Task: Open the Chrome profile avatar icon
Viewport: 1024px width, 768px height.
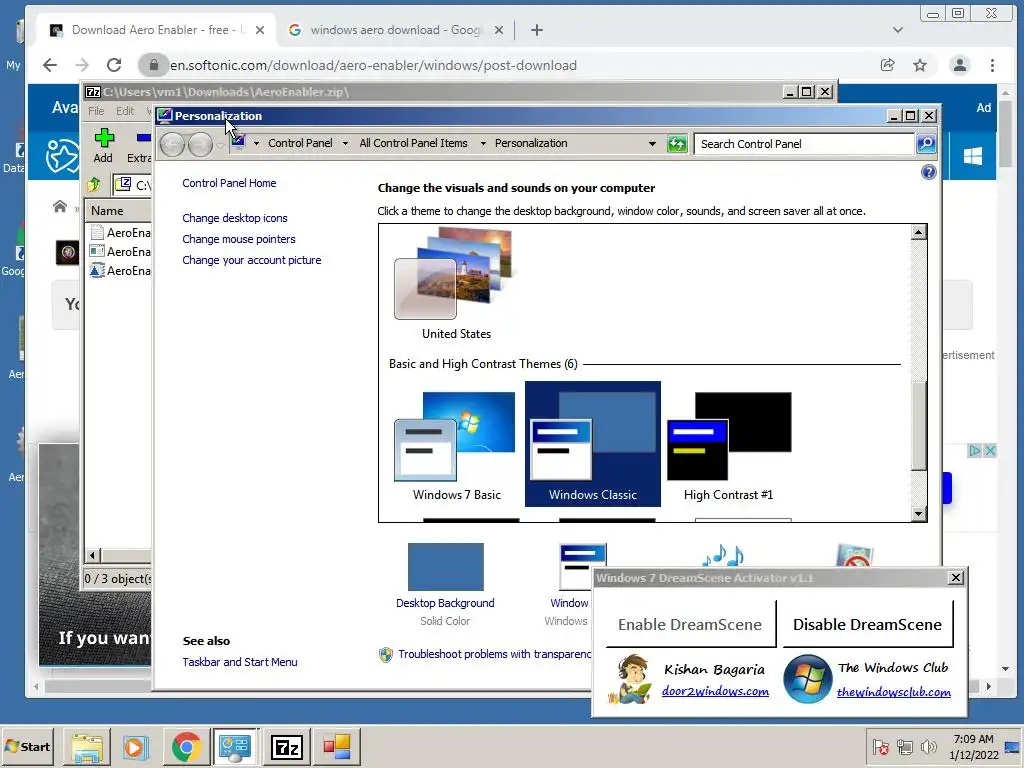Action: [x=959, y=65]
